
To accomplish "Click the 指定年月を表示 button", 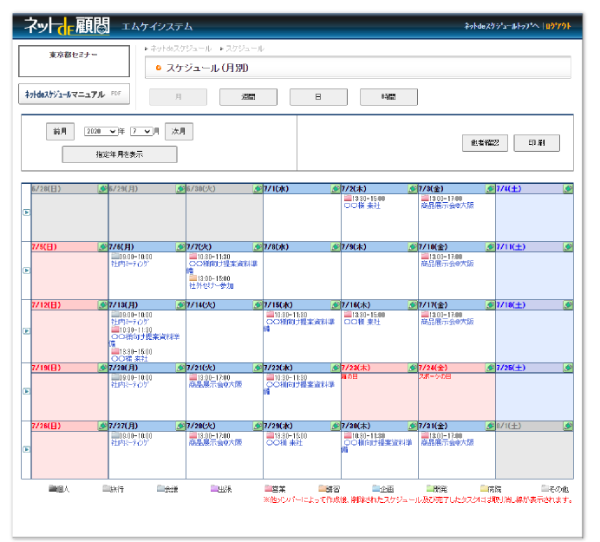I will (119, 154).
